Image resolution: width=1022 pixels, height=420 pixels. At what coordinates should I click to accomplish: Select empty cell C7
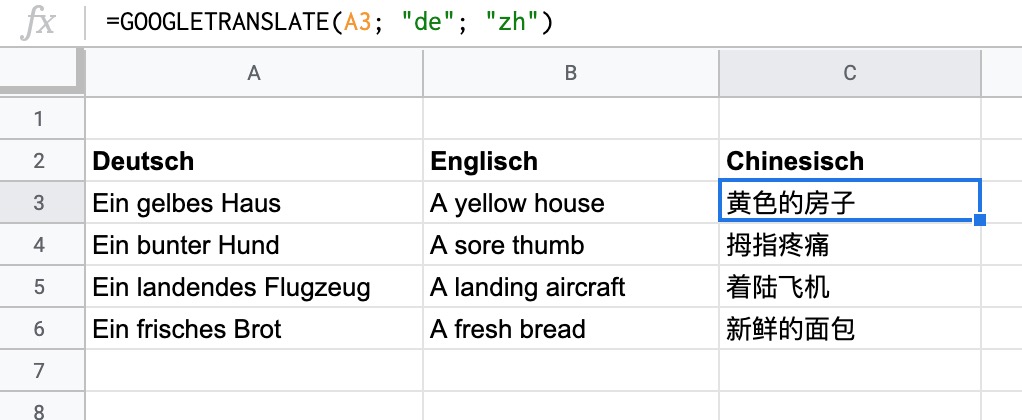[x=850, y=370]
